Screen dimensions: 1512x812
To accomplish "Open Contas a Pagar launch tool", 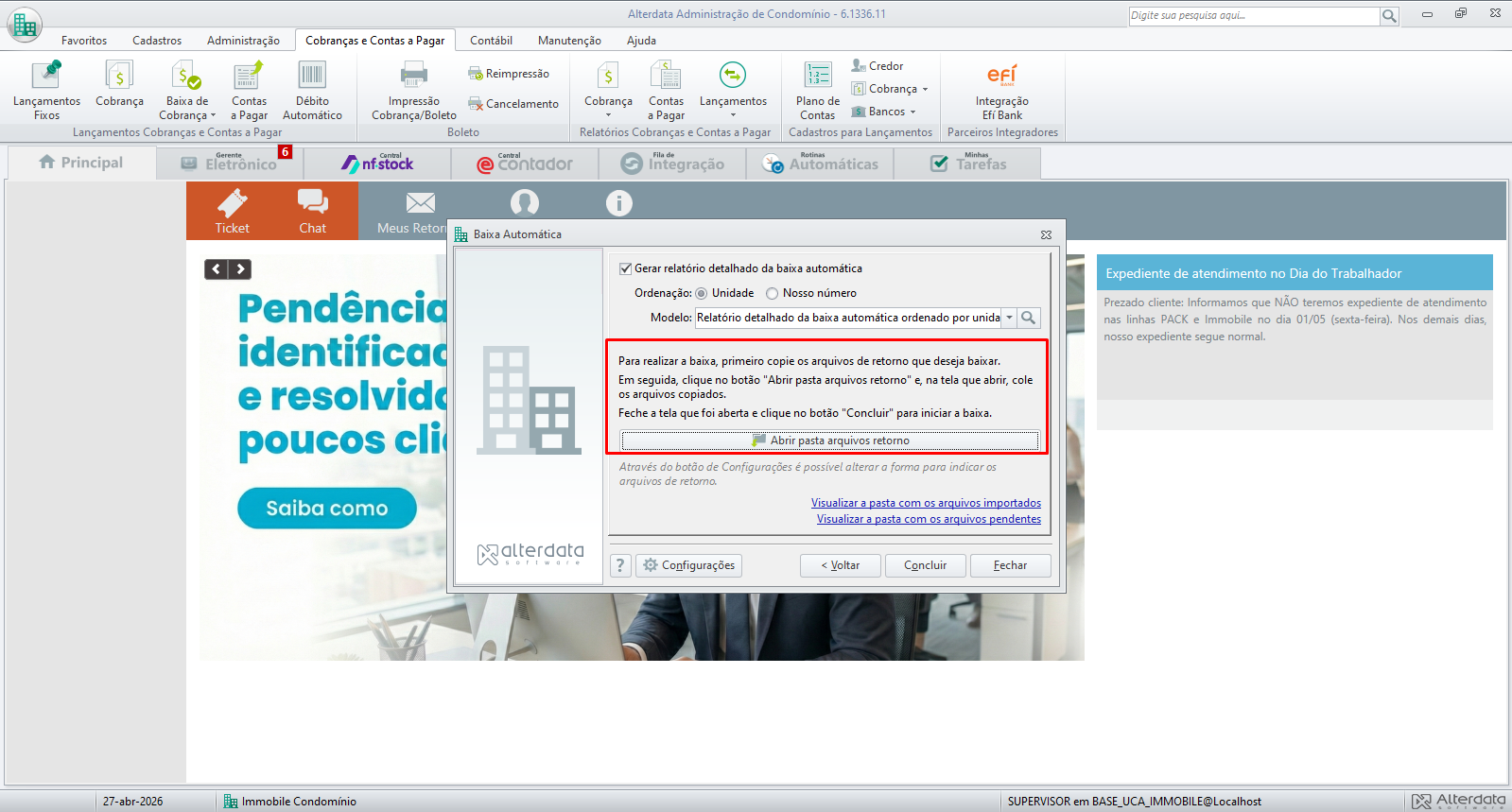I will click(249, 91).
